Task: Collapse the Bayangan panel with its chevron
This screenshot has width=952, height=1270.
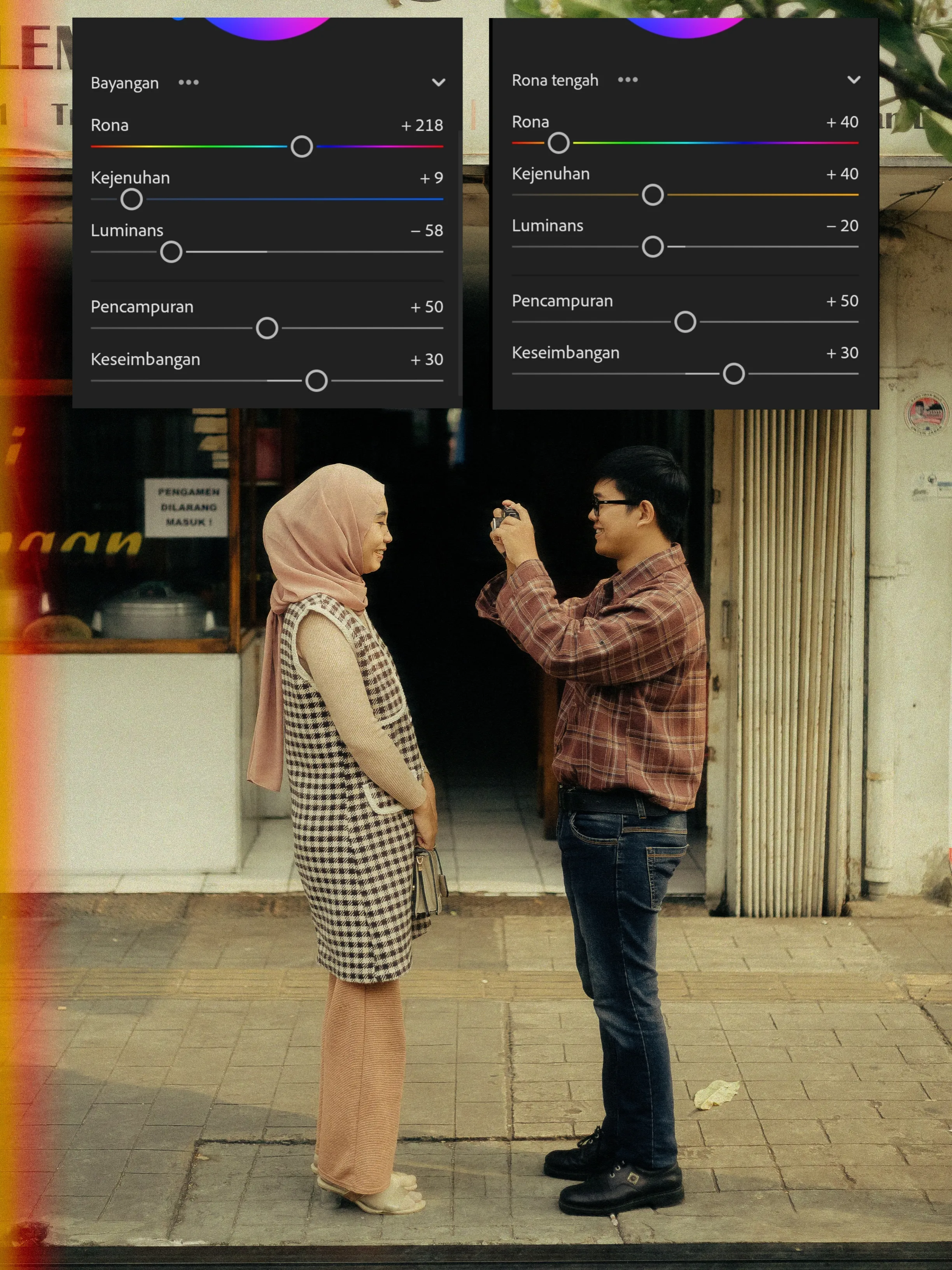Action: click(439, 82)
